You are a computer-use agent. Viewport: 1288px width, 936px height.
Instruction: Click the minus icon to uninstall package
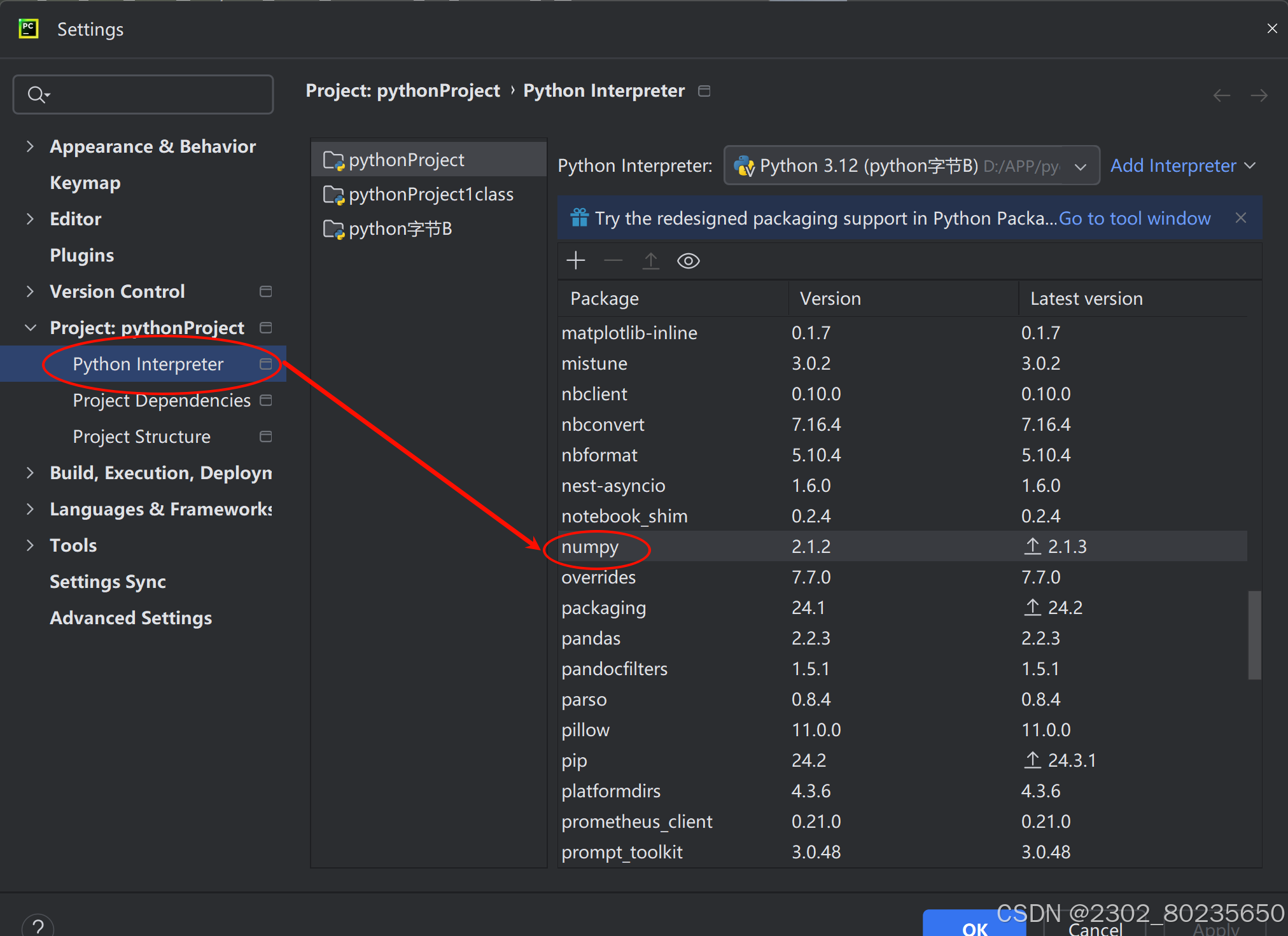613,260
